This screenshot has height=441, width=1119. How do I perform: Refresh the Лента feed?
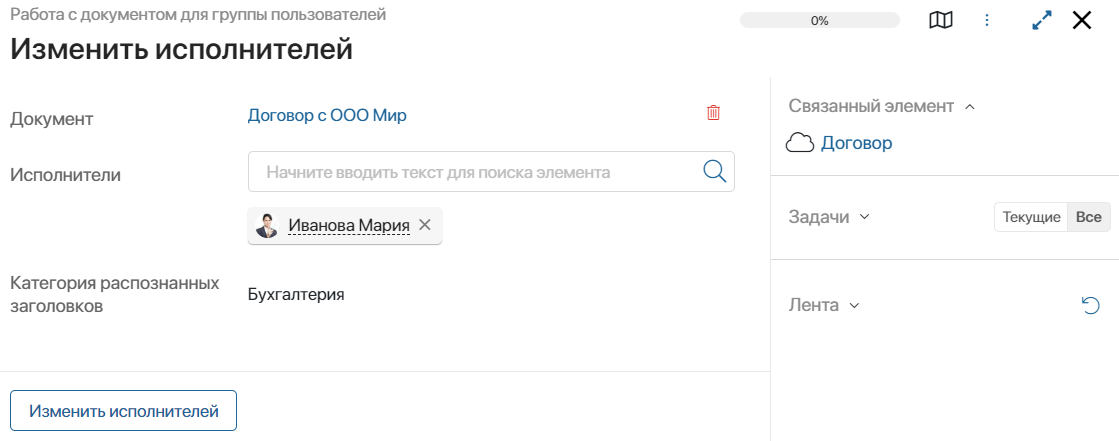click(1090, 306)
